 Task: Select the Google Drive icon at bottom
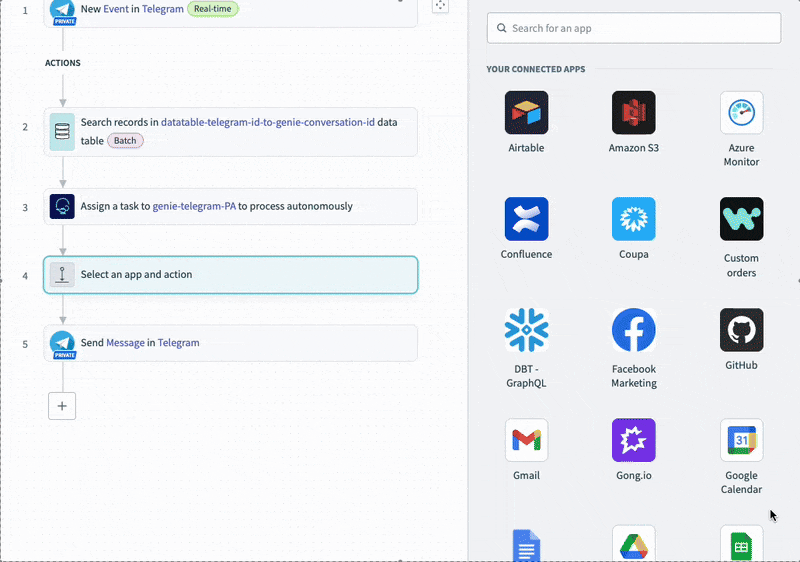[634, 544]
